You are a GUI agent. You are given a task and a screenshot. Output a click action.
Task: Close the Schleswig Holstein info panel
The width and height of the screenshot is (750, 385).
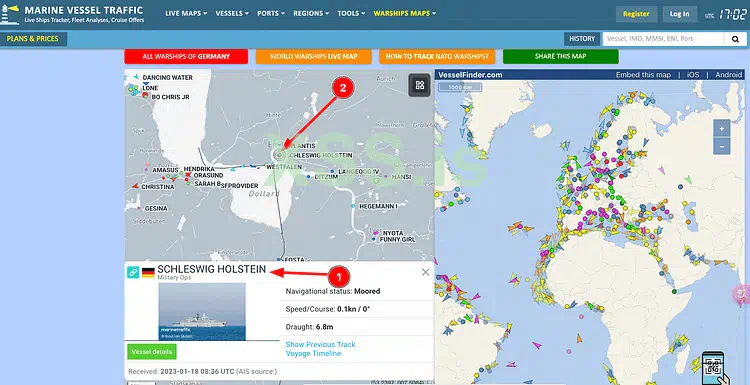[425, 272]
